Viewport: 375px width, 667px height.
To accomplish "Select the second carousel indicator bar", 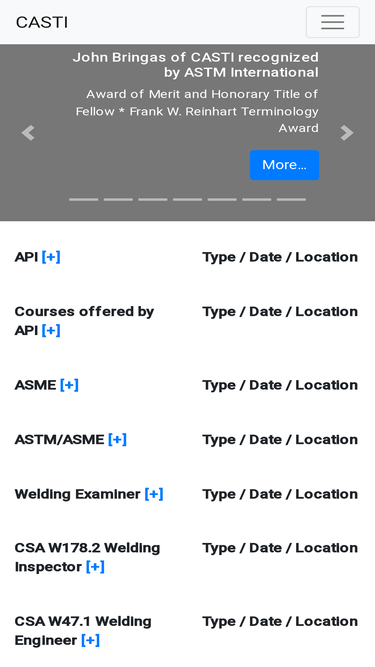I will pyautogui.click(x=118, y=199).
